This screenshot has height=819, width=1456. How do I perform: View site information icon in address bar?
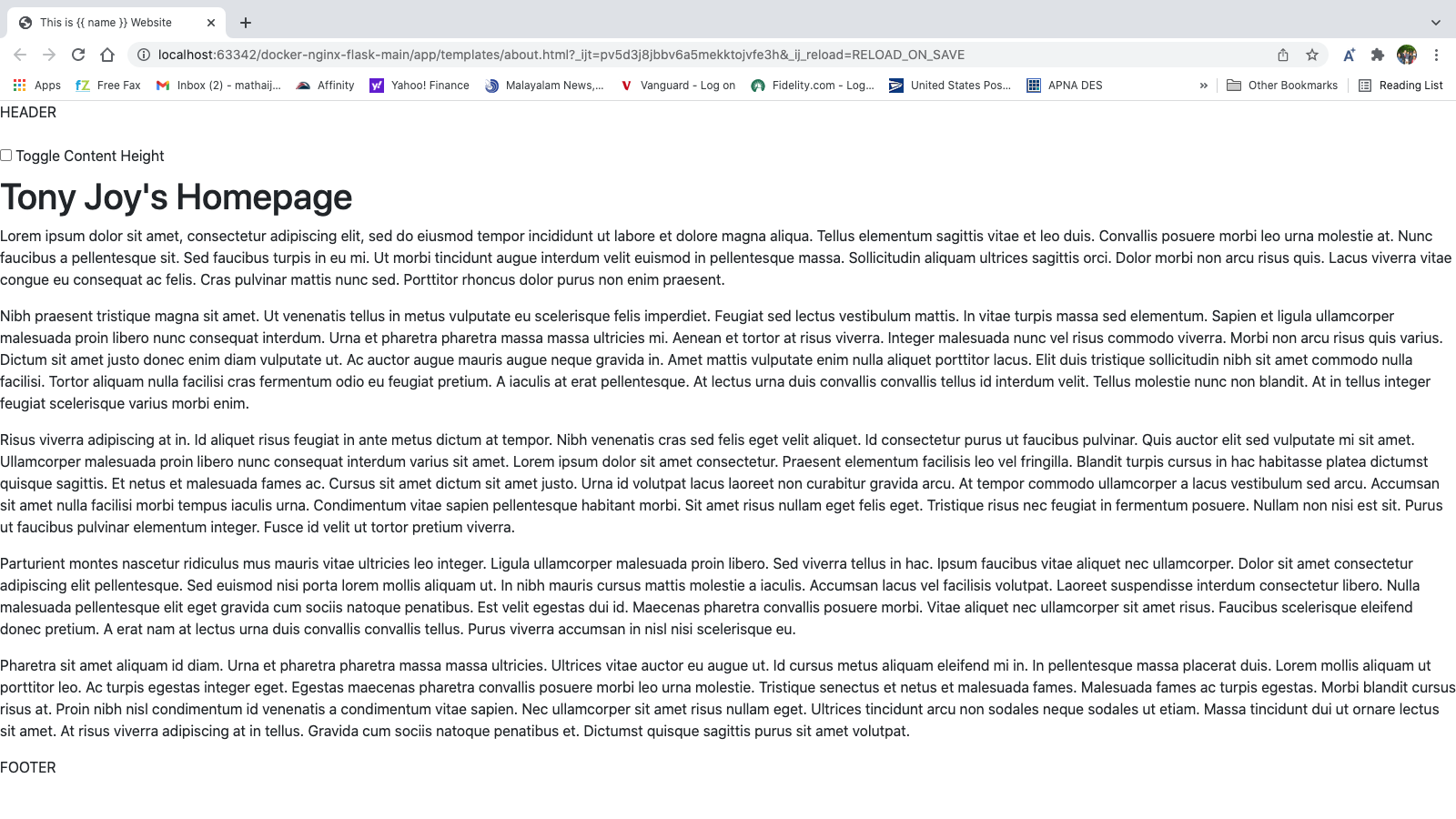(x=143, y=55)
